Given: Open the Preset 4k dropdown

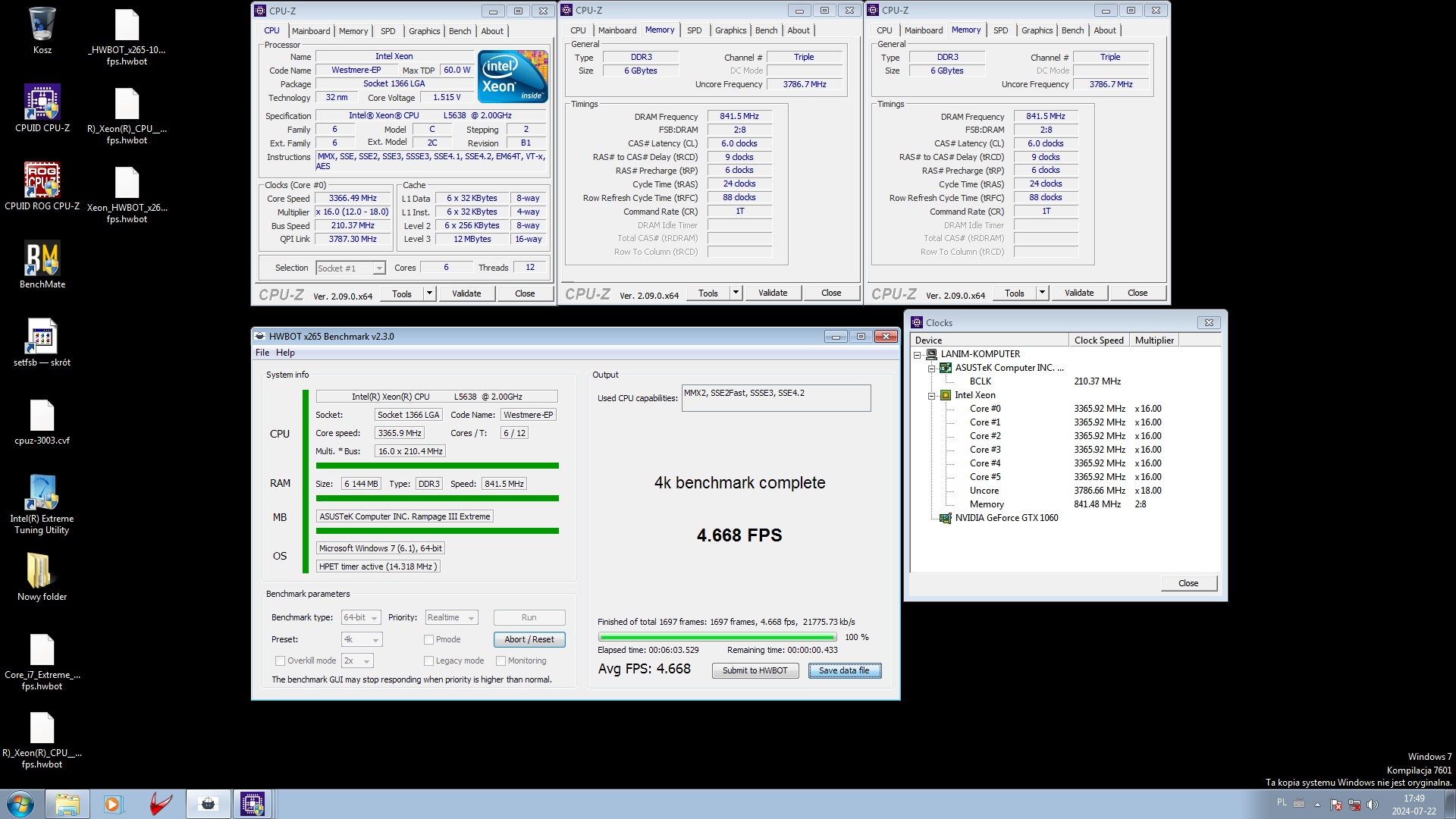Looking at the screenshot, I should coord(362,639).
